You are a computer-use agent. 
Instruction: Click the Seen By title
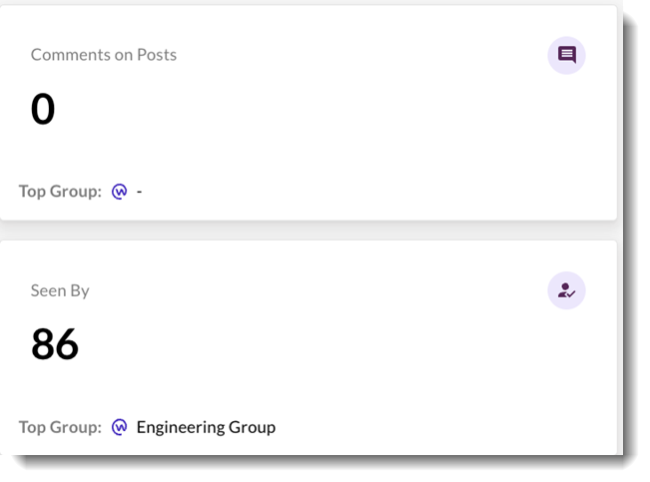(x=60, y=291)
